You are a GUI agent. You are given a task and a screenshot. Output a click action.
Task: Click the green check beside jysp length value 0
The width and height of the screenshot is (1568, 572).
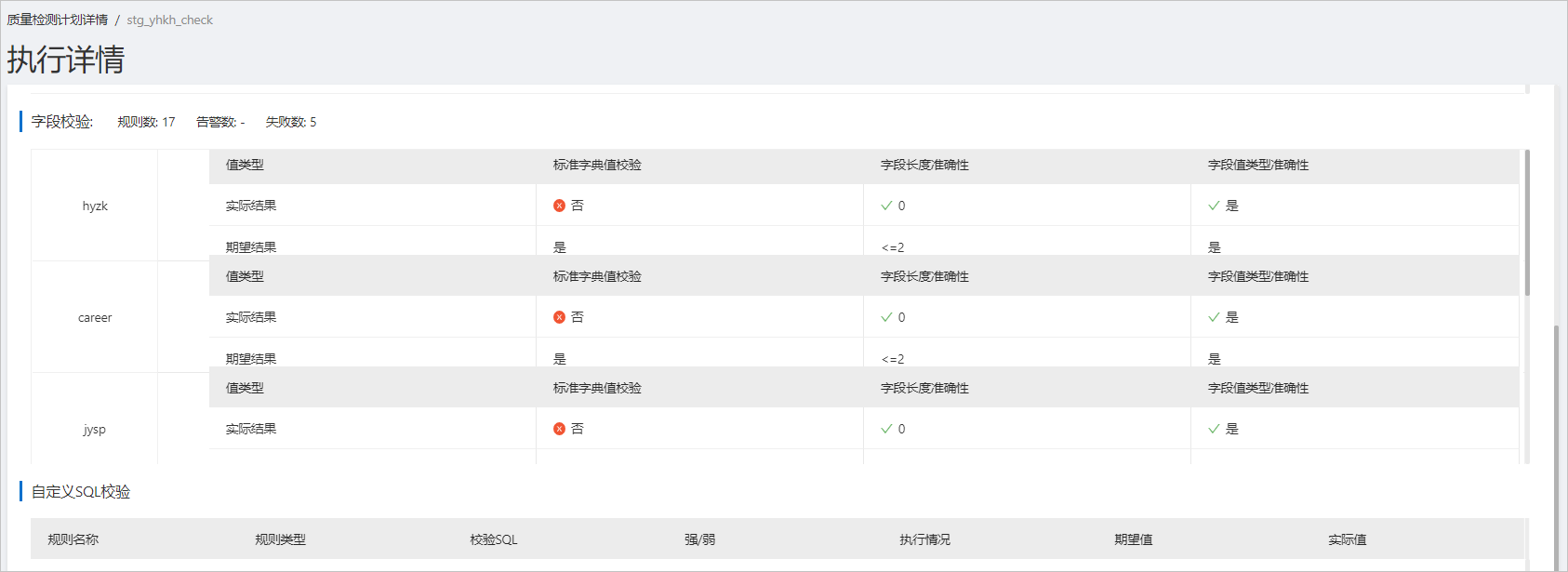click(886, 429)
